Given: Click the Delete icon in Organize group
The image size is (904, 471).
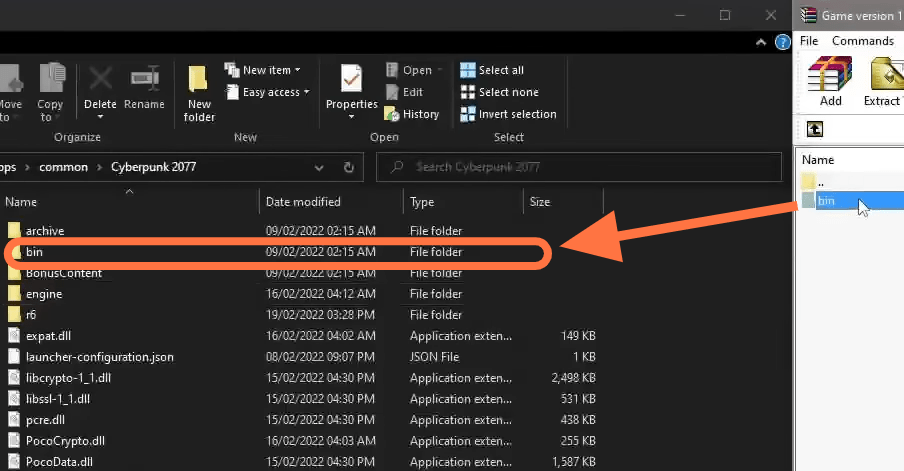Looking at the screenshot, I should [100, 79].
